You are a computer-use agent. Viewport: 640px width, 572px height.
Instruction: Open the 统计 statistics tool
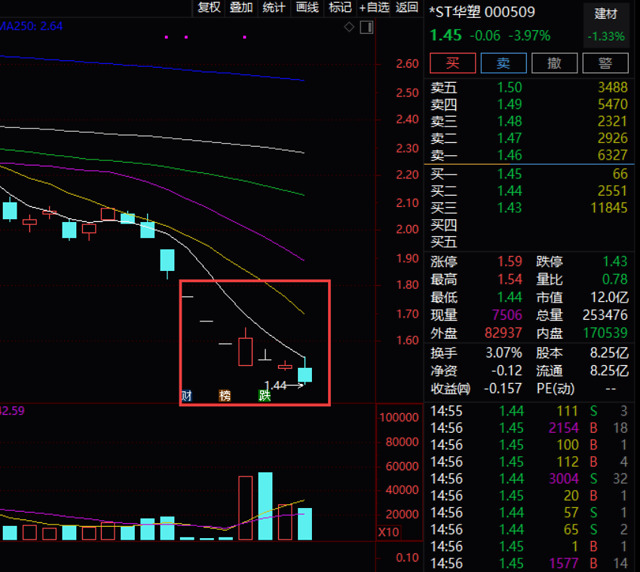[x=274, y=8]
